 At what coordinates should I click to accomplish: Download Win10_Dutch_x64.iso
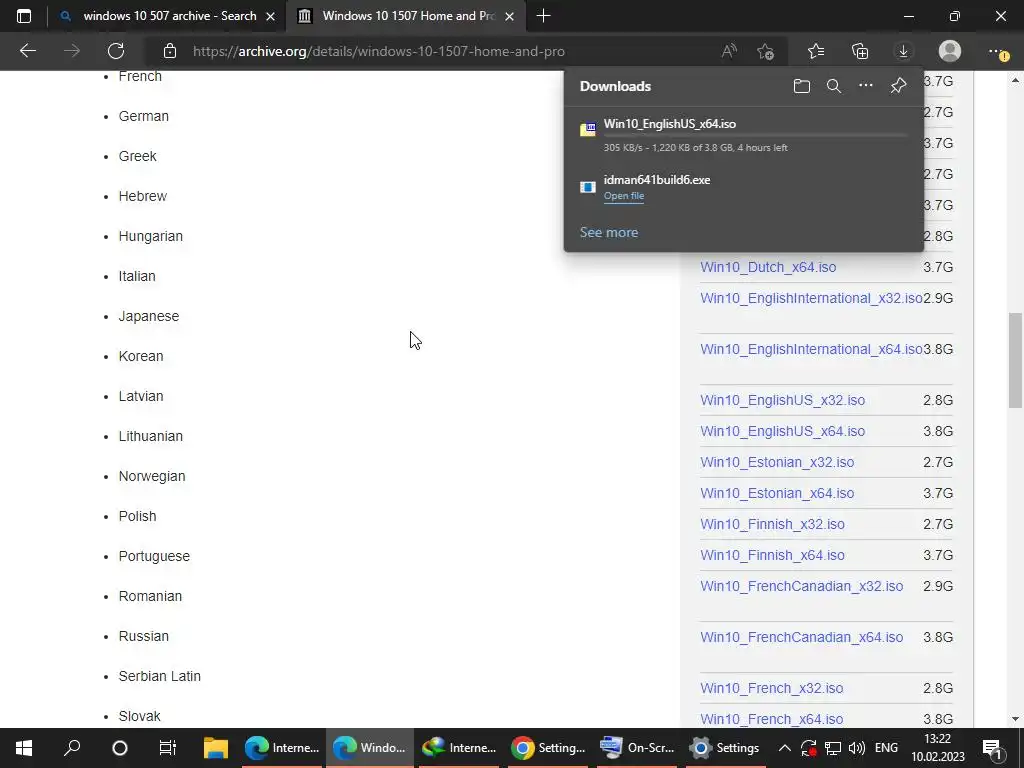(768, 267)
